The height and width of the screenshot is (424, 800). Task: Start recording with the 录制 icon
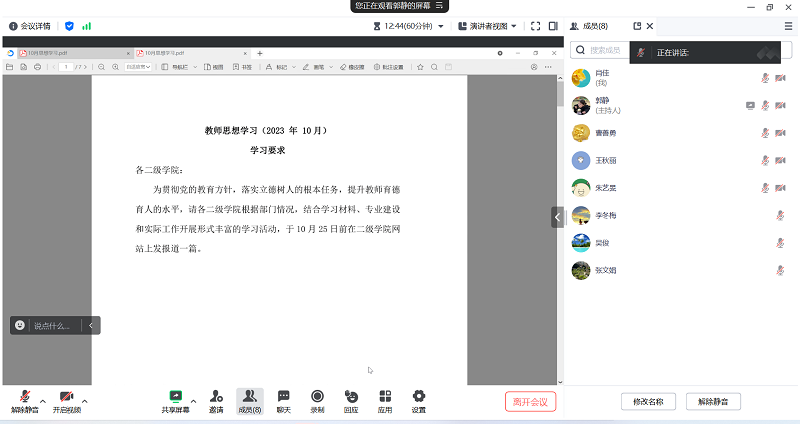coord(317,398)
